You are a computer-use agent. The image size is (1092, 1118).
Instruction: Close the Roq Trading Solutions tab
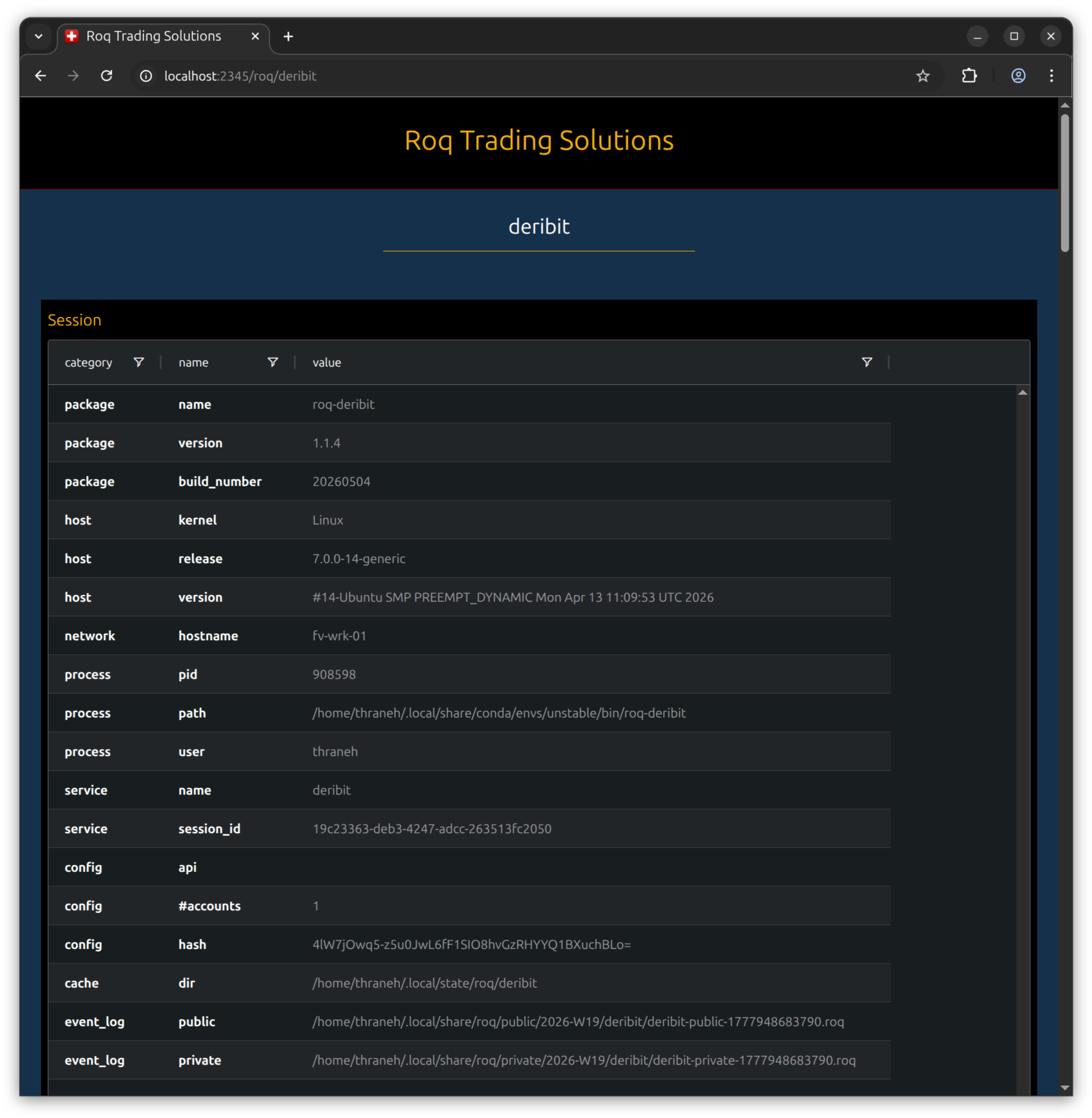[x=255, y=36]
